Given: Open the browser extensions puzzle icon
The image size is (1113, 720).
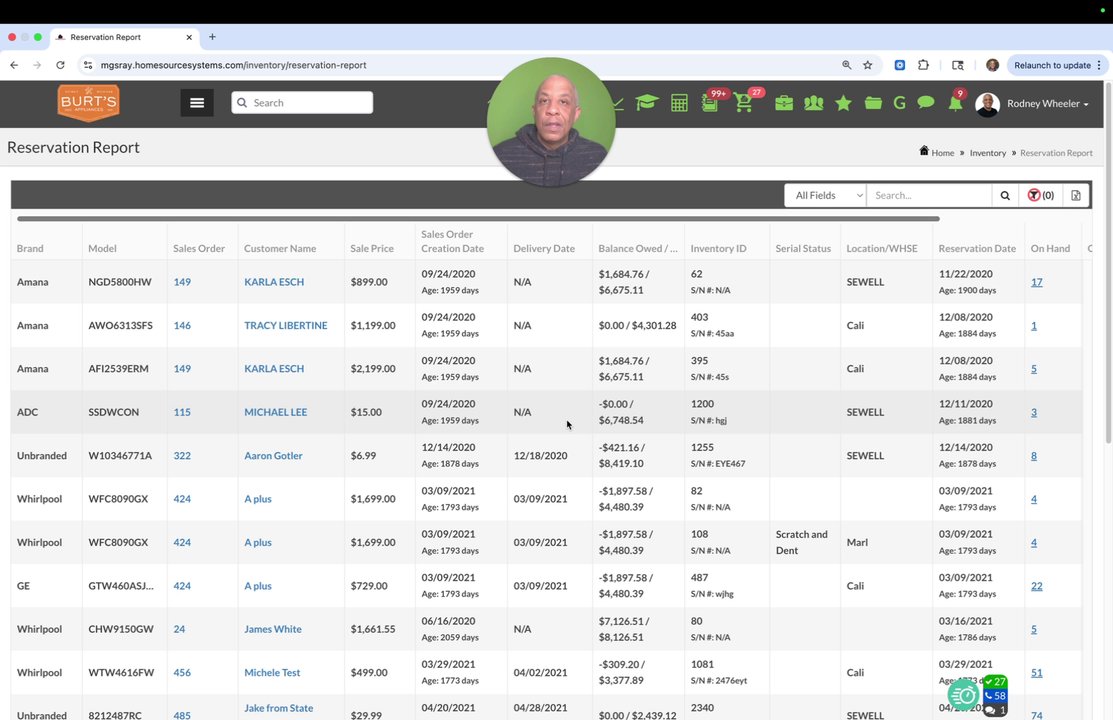Looking at the screenshot, I should [x=923, y=65].
